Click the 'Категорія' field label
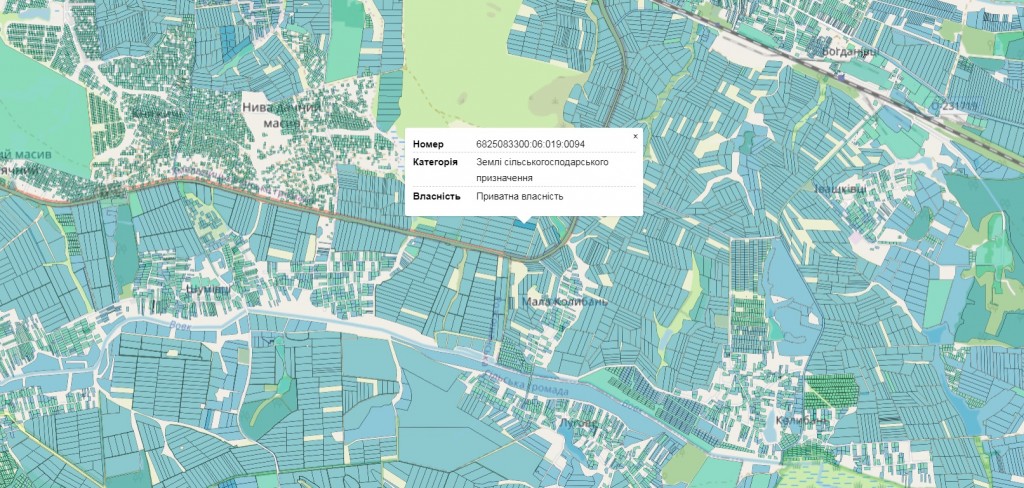1024x488 pixels. (435, 161)
